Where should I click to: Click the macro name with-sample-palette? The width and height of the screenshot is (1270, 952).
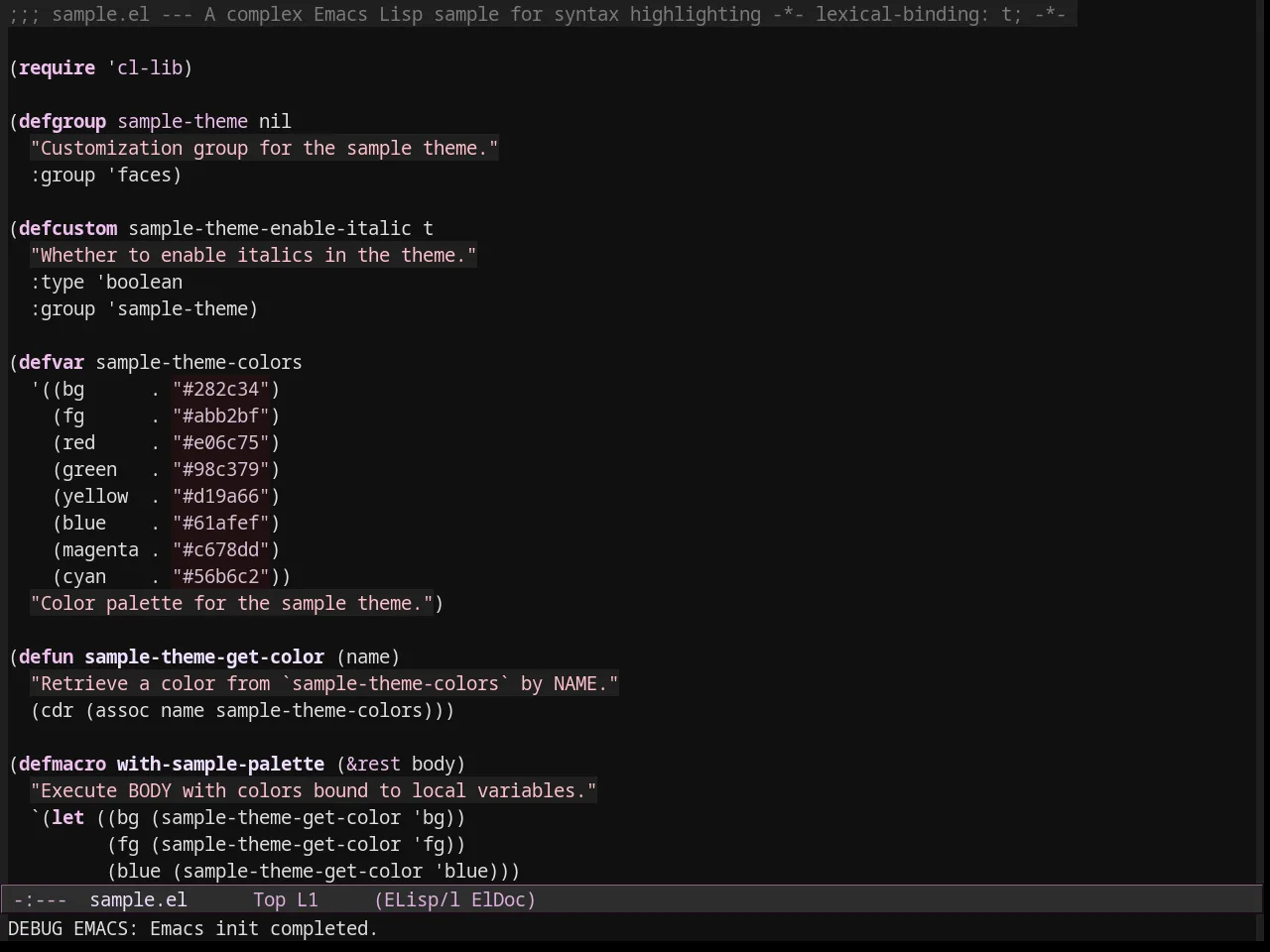coord(220,764)
